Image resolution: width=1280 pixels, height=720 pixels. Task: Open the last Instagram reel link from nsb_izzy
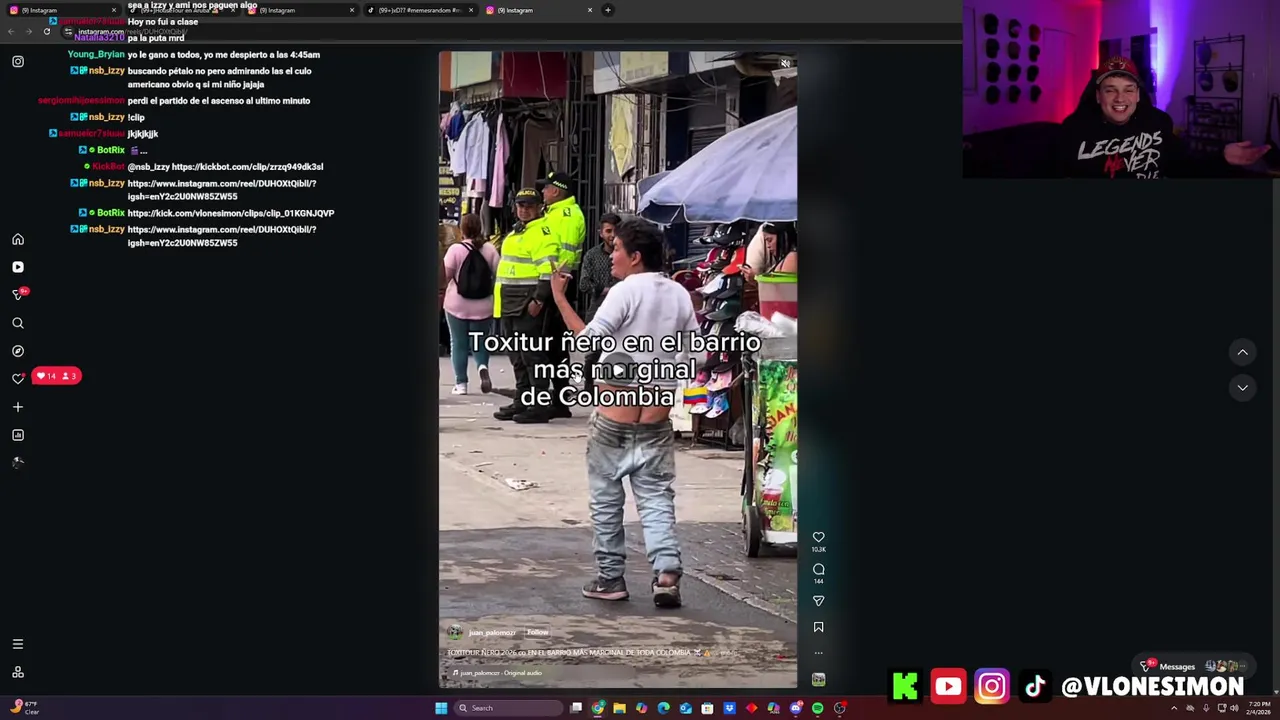point(221,236)
